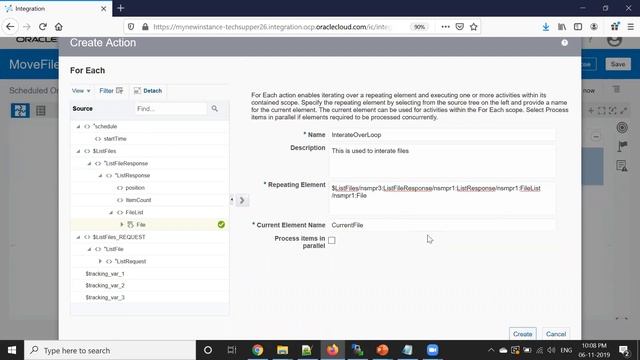
Task: Click the browser back arrow
Action: (10, 27)
